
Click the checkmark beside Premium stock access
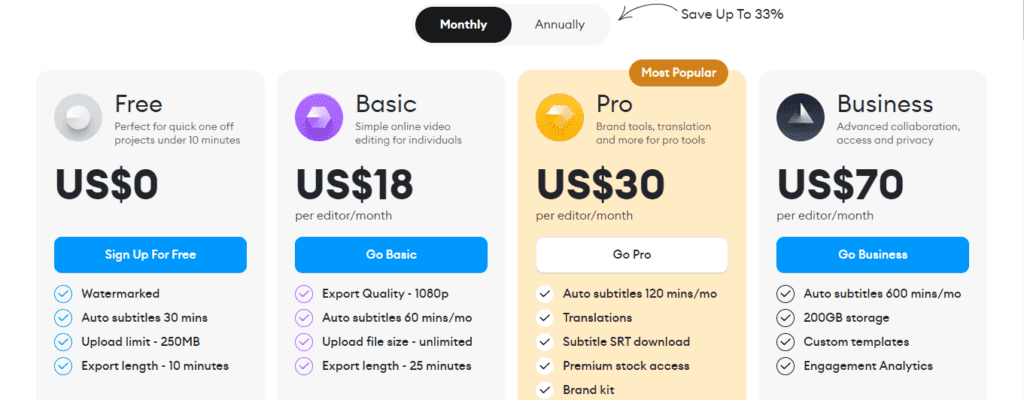coord(545,366)
